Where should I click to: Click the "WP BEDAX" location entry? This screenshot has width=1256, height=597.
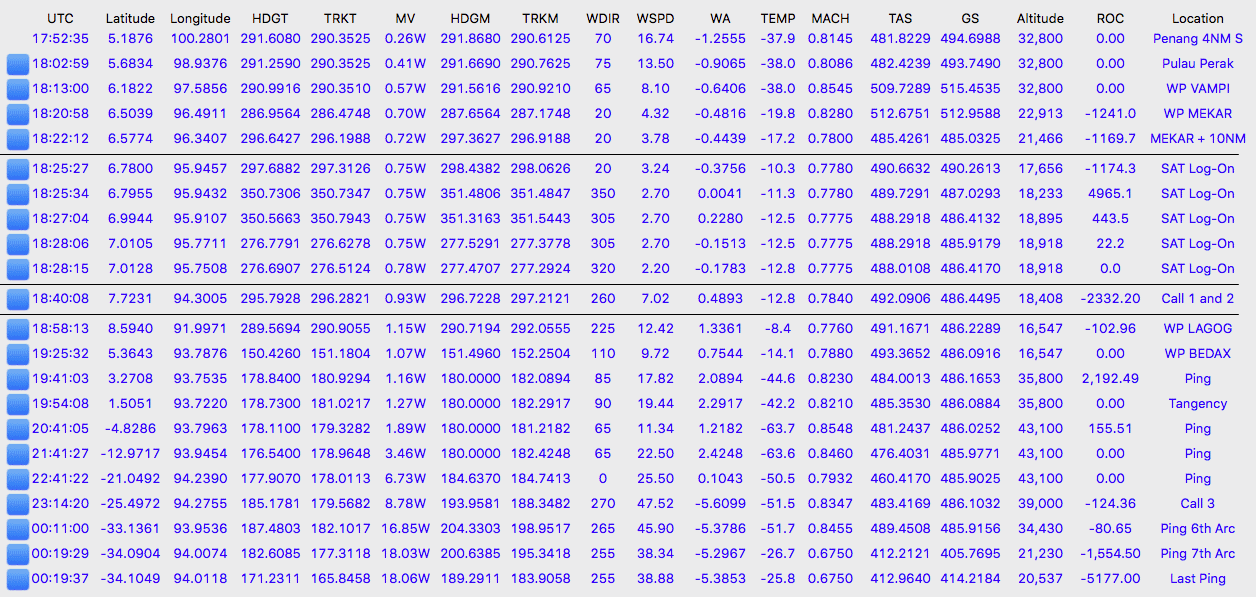click(1198, 354)
